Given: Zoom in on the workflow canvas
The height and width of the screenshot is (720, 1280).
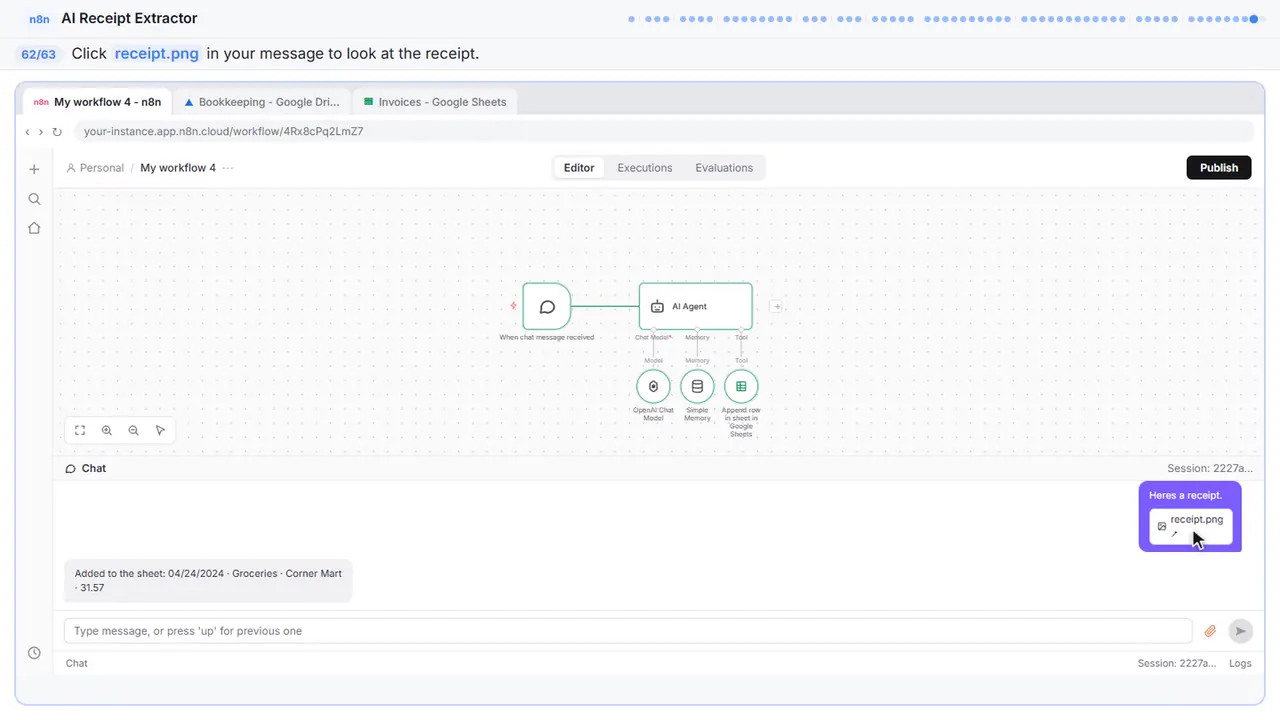Looking at the screenshot, I should pyautogui.click(x=107, y=430).
